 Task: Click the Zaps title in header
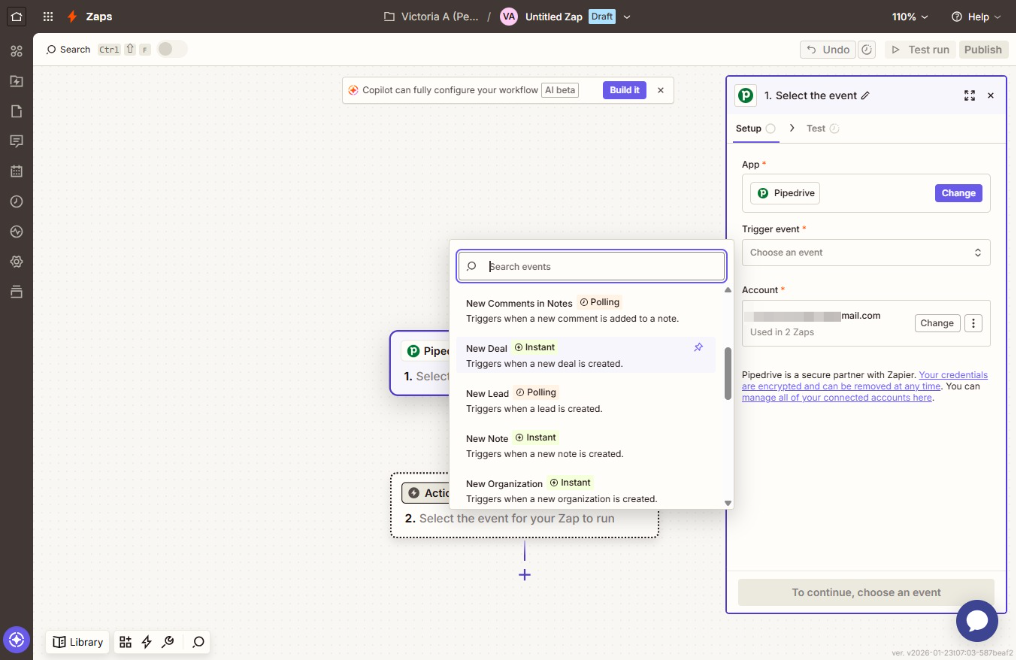point(99,17)
